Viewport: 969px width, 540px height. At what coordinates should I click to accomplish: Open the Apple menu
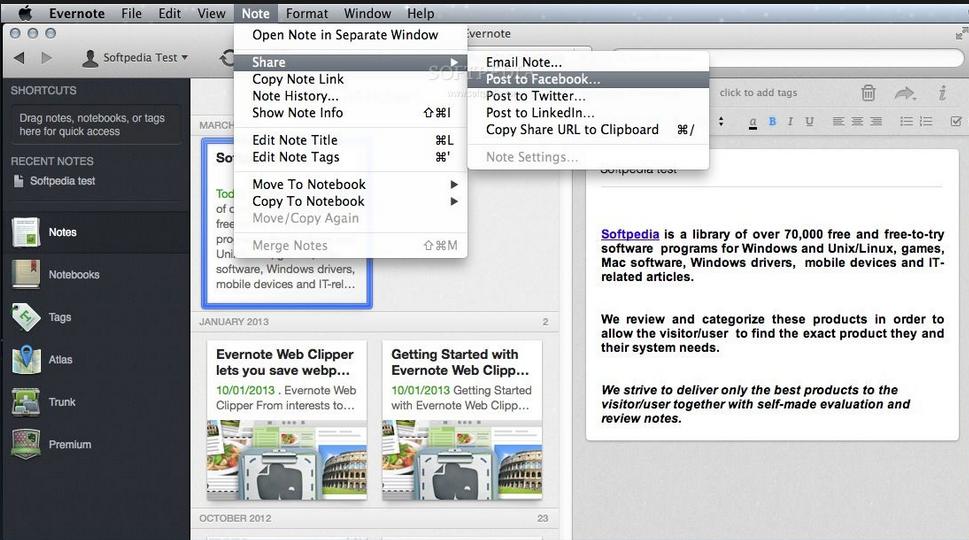(25, 13)
